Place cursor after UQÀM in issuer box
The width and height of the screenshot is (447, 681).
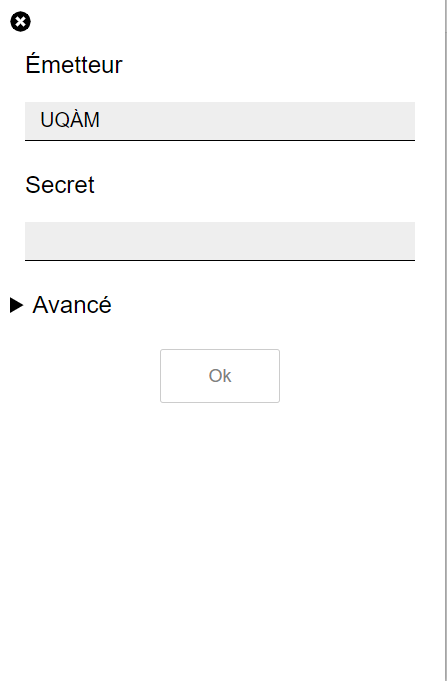102,120
